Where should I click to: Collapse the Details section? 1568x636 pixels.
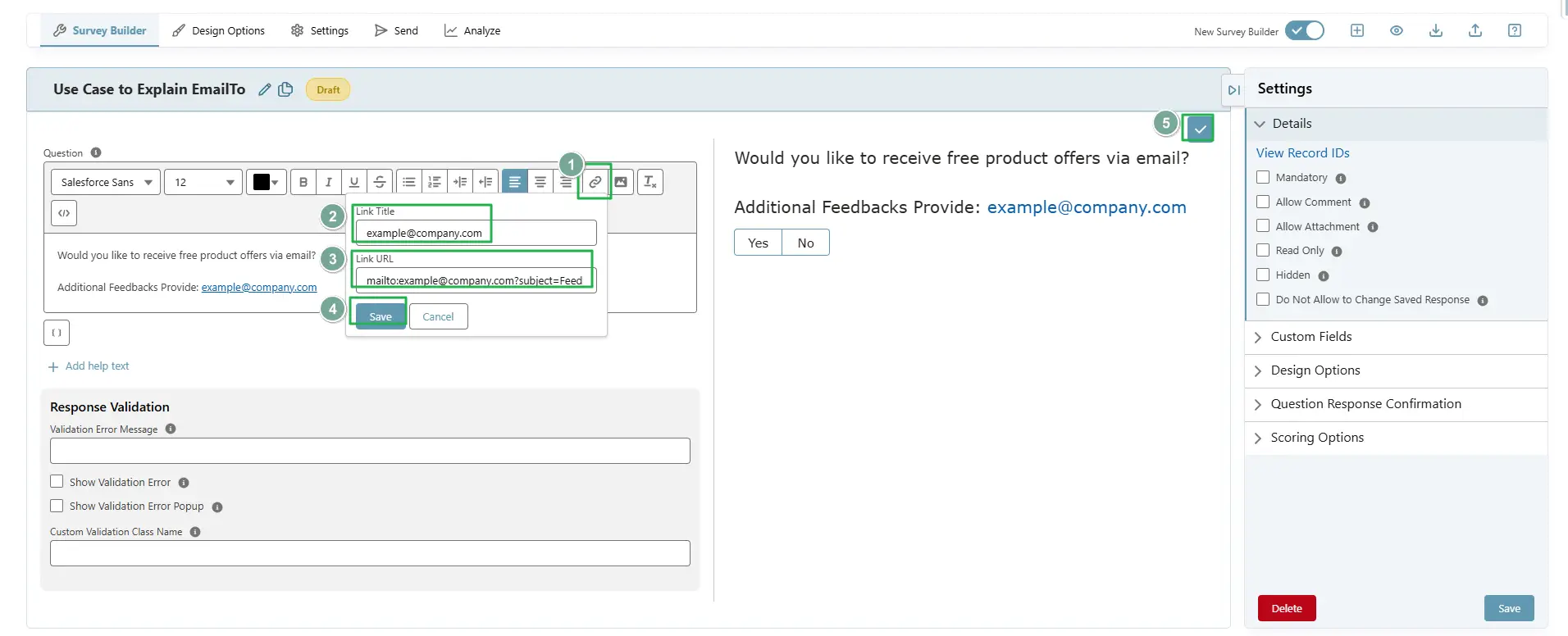point(1396,124)
